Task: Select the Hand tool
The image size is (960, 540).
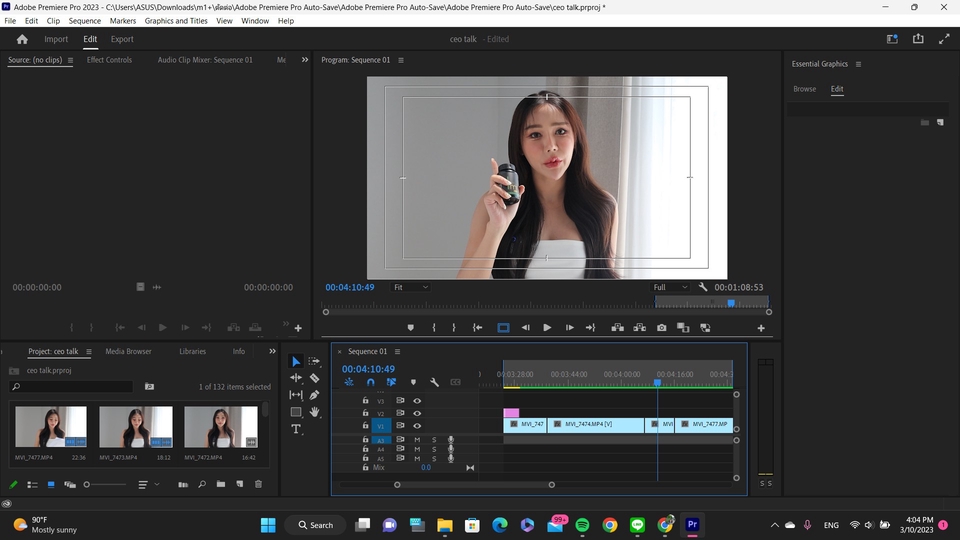Action: [x=314, y=412]
